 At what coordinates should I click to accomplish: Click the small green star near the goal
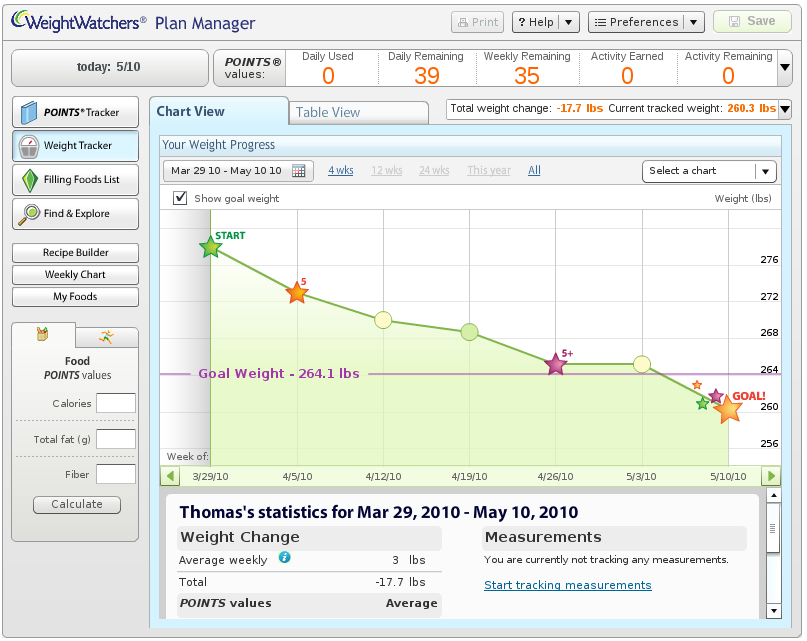pyautogui.click(x=703, y=403)
